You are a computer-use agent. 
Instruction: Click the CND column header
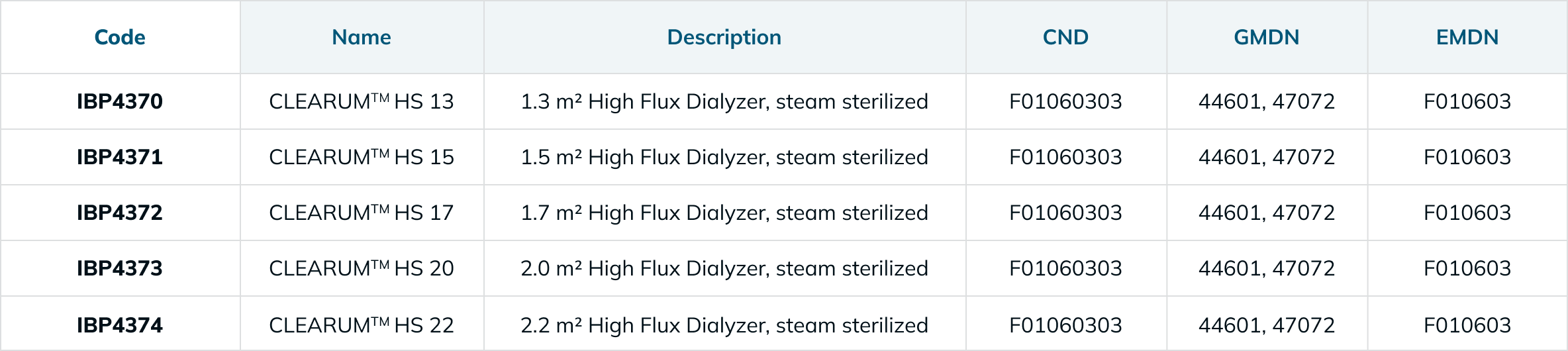(1065, 37)
